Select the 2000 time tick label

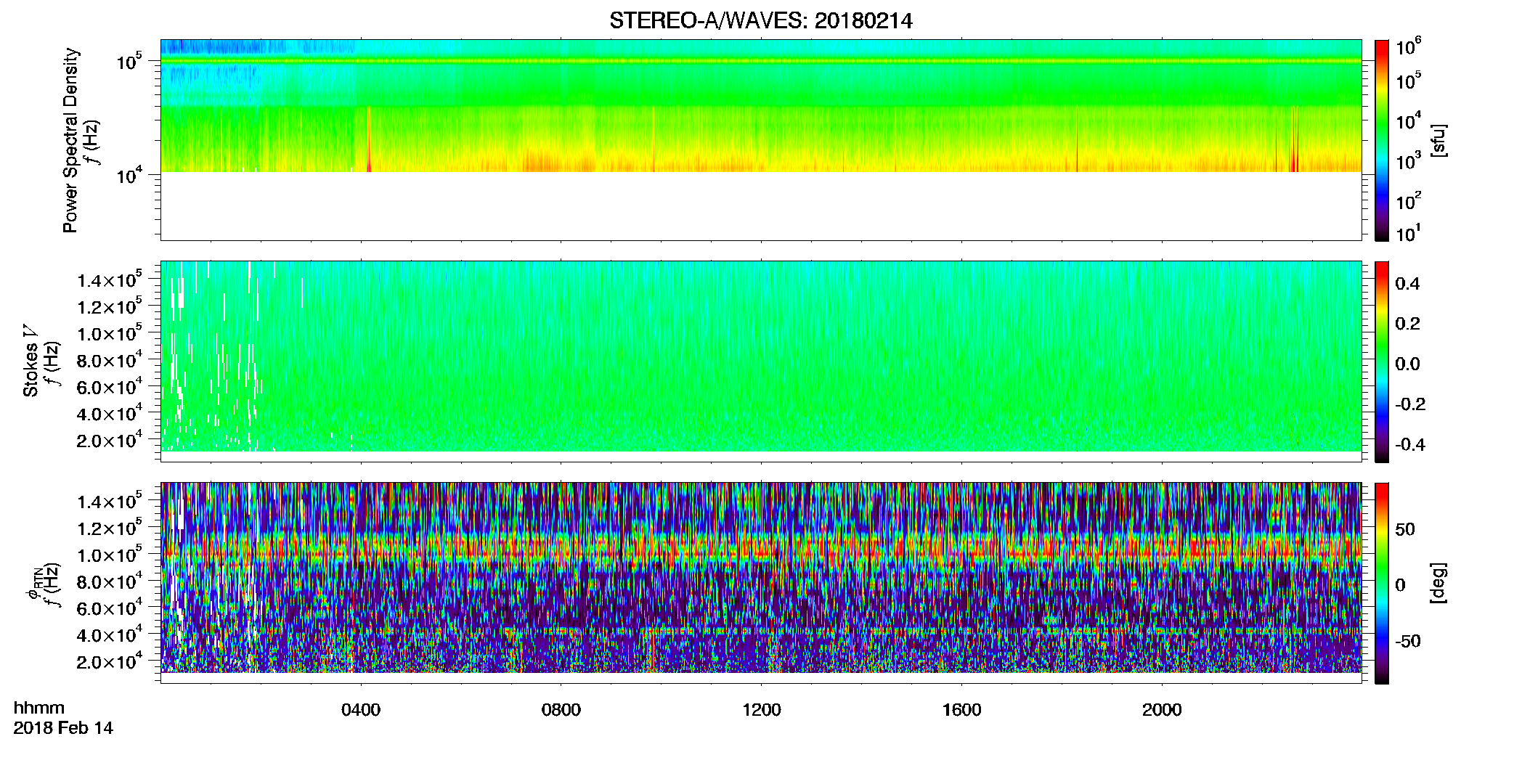coord(1162,710)
